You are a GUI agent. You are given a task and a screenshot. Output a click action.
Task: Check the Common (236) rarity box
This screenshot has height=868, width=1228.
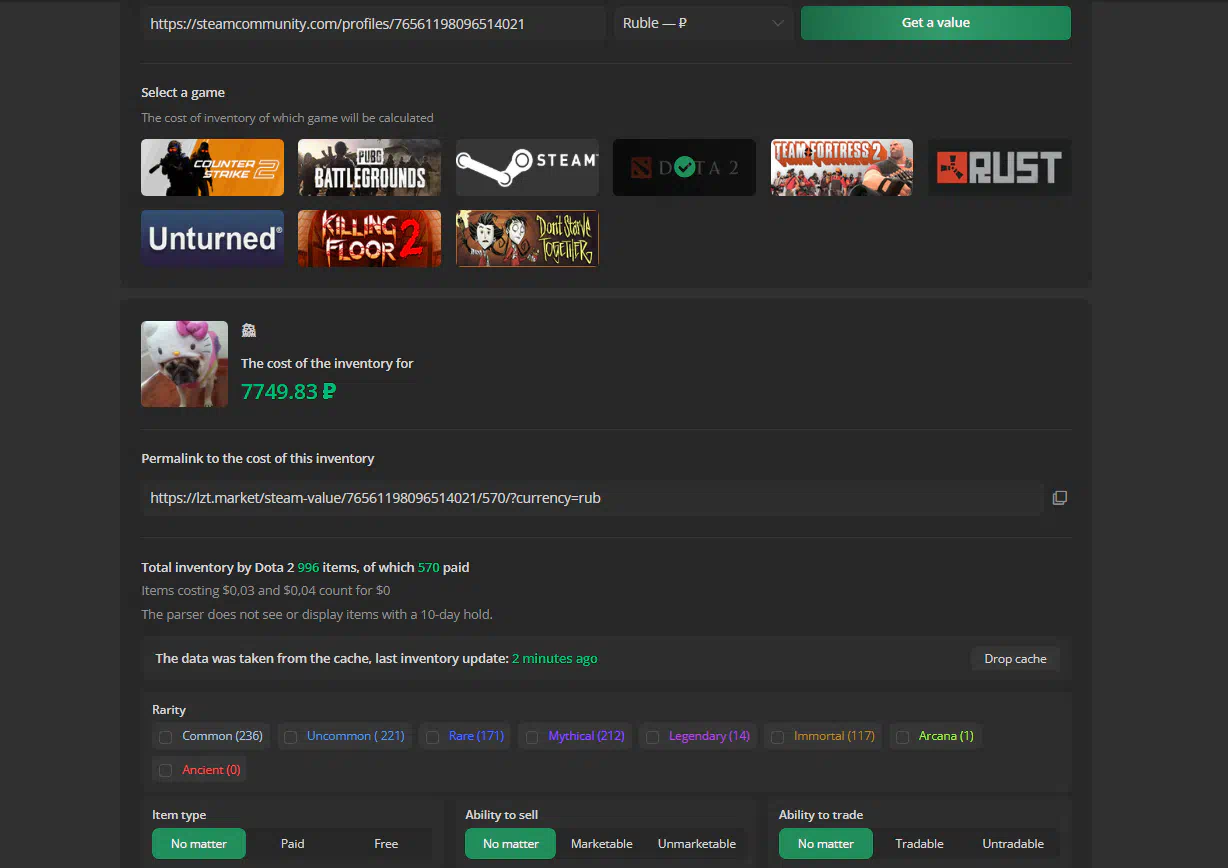(165, 737)
